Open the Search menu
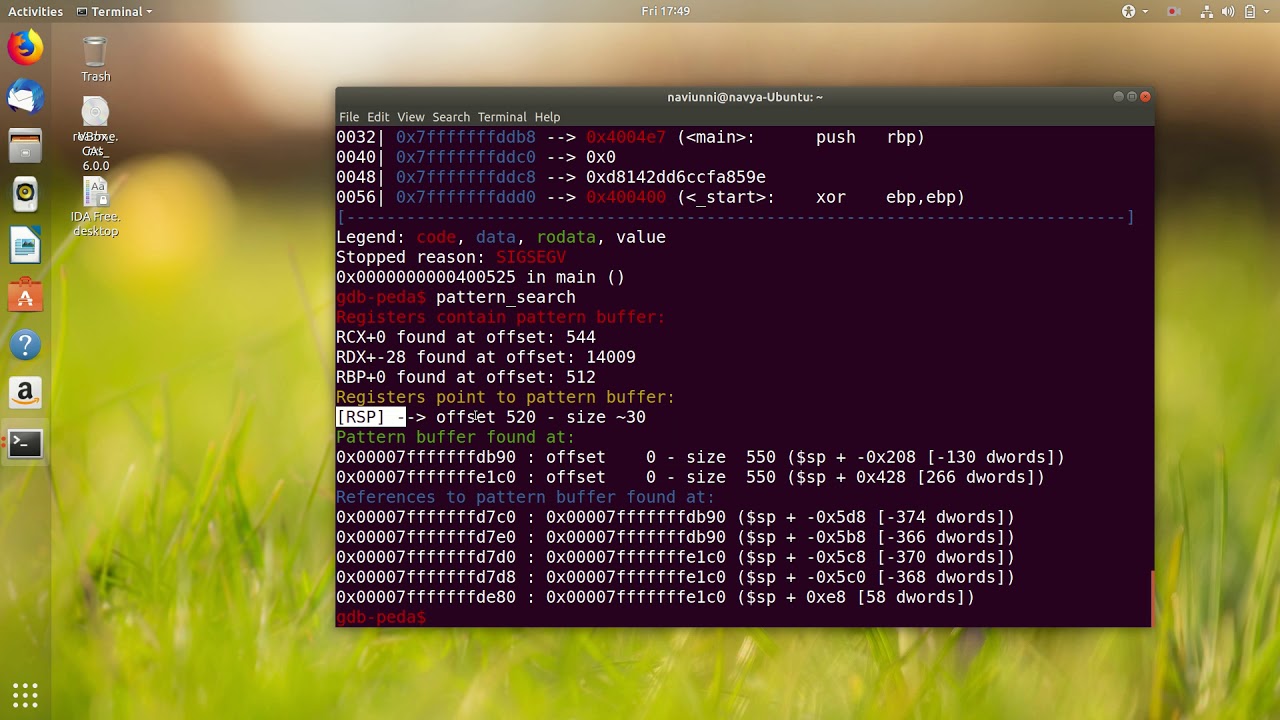The image size is (1280, 720). tap(451, 117)
